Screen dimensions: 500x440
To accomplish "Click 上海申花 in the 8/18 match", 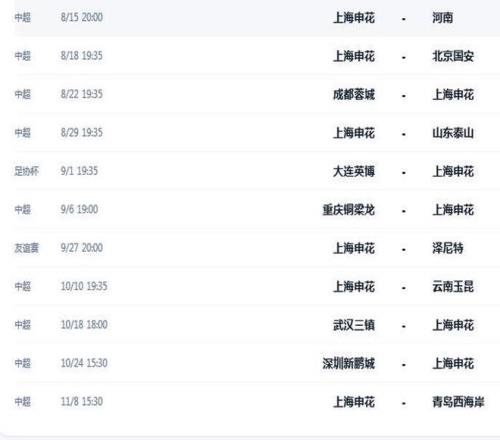I will (x=354, y=56).
